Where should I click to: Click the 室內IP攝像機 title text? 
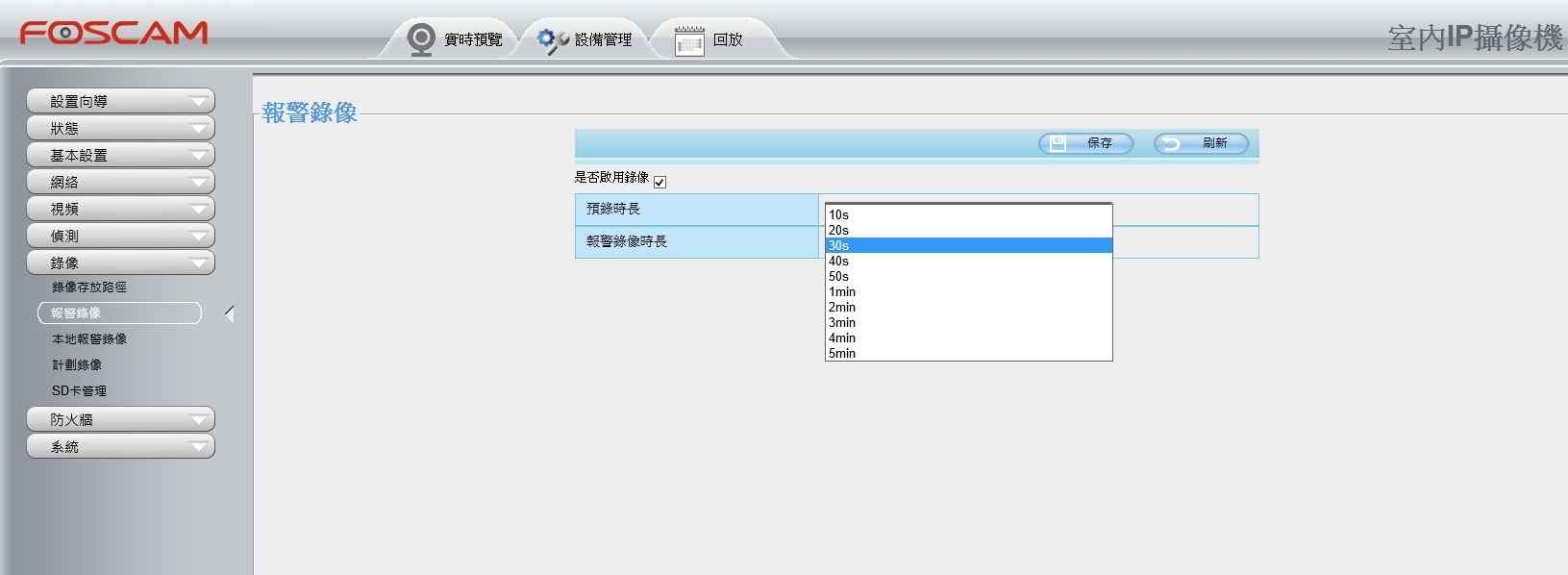click(1475, 37)
